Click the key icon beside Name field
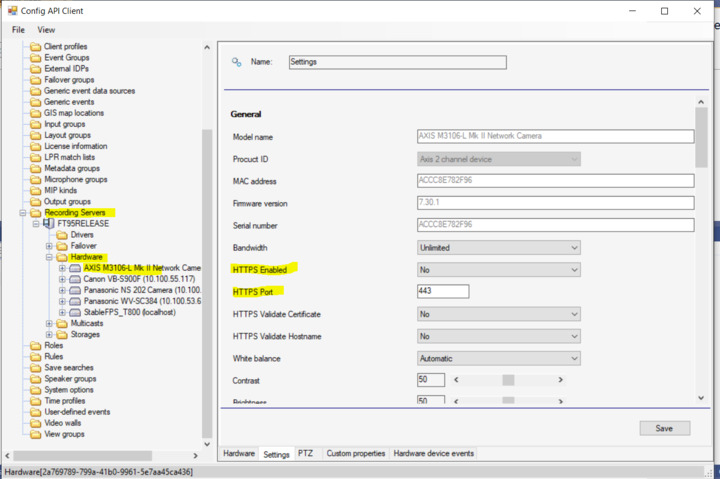720x479 pixels. (237, 62)
